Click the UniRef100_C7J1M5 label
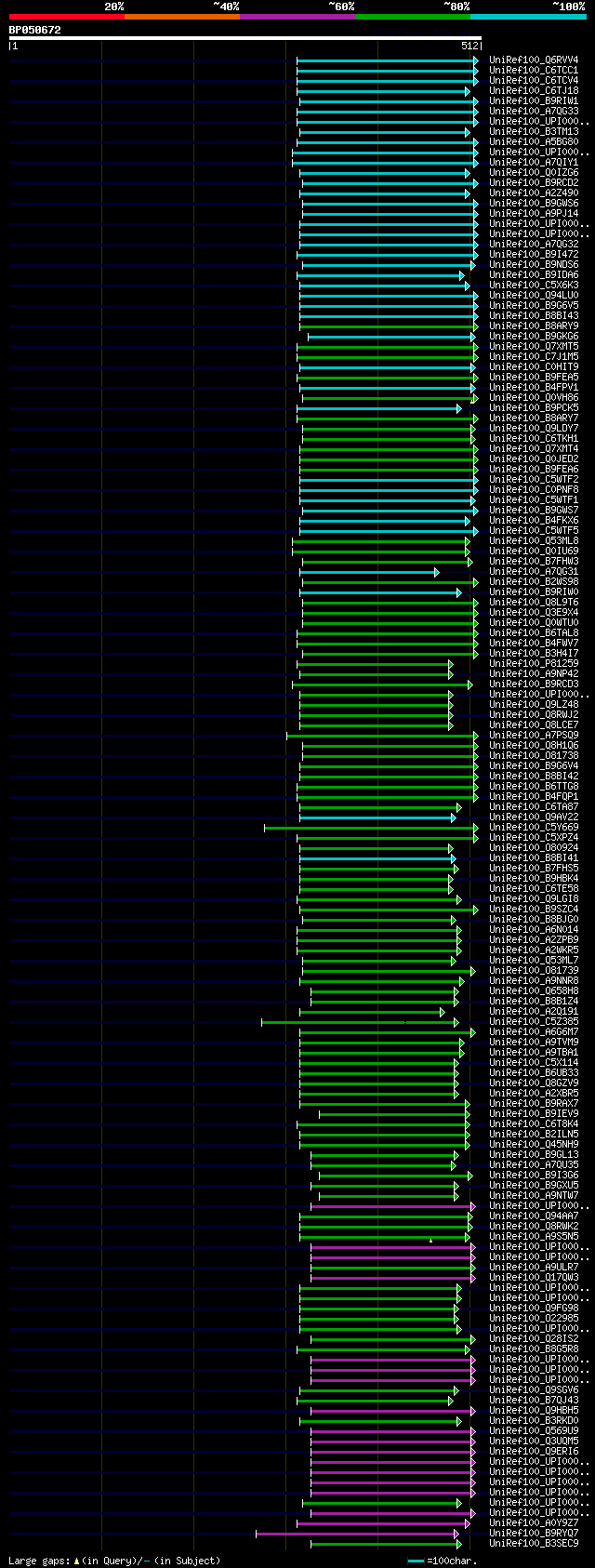This screenshot has height=1568, width=595. [x=534, y=356]
